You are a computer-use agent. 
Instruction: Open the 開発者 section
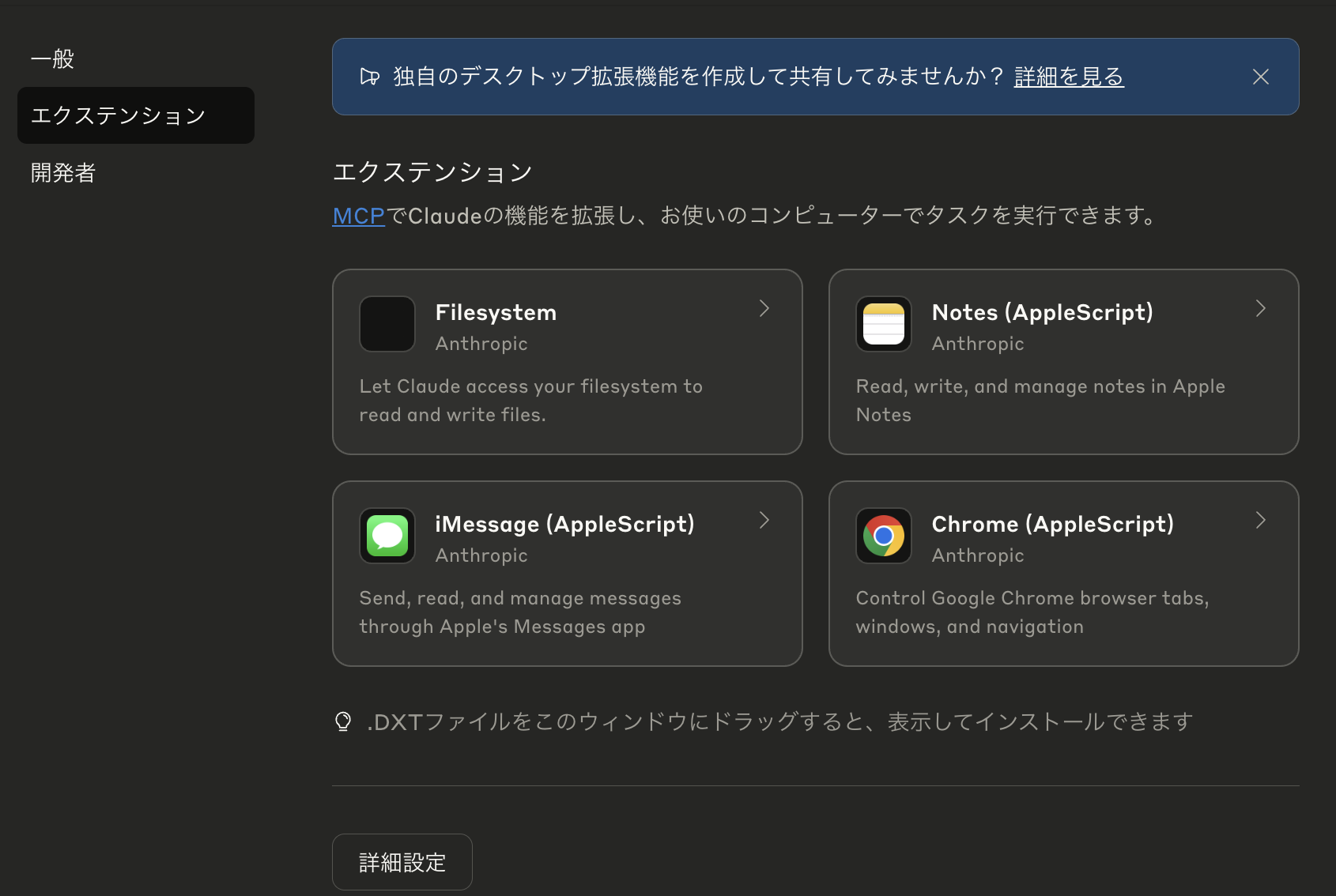62,172
